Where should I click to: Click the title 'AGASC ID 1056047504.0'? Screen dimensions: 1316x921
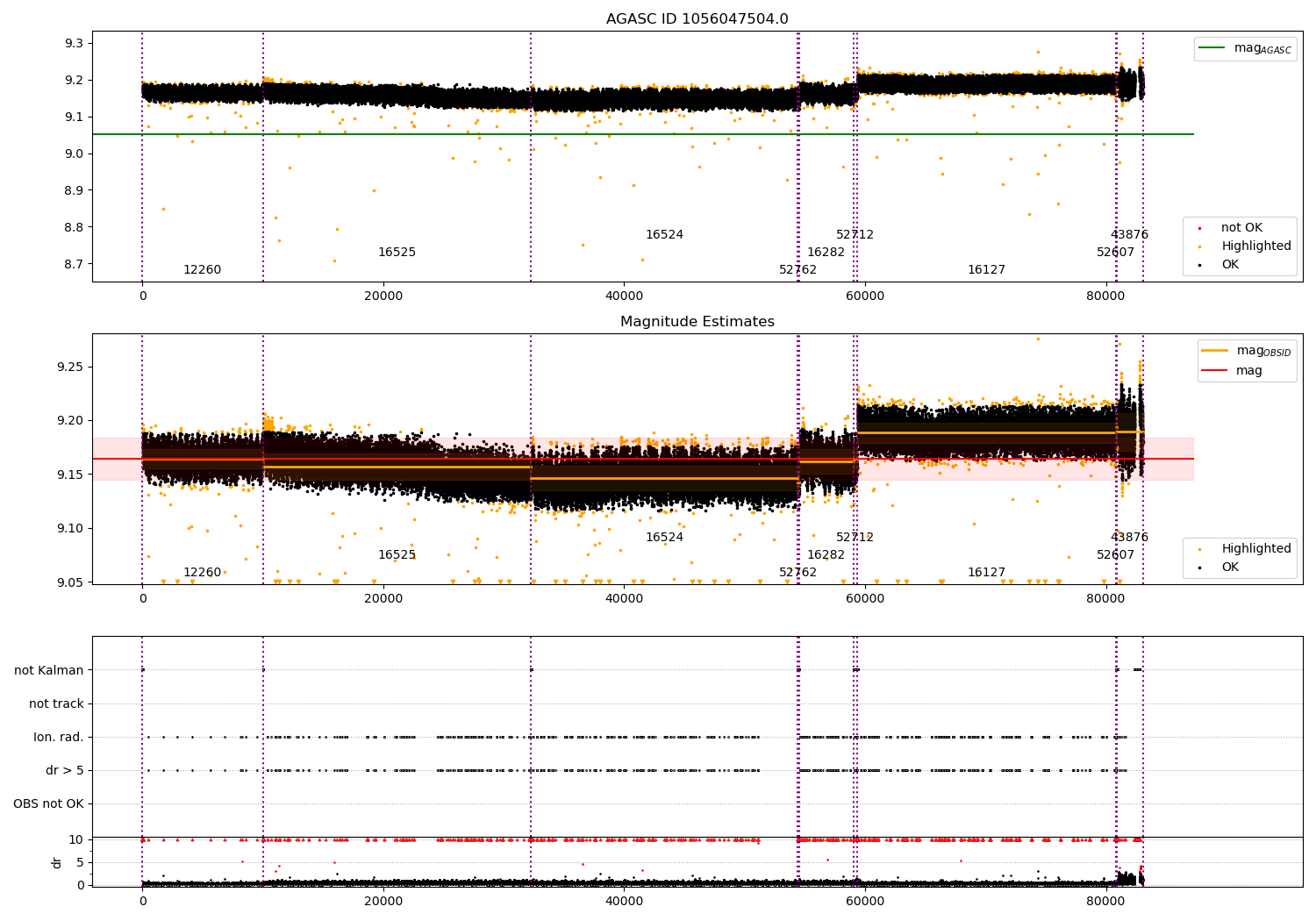tap(697, 19)
